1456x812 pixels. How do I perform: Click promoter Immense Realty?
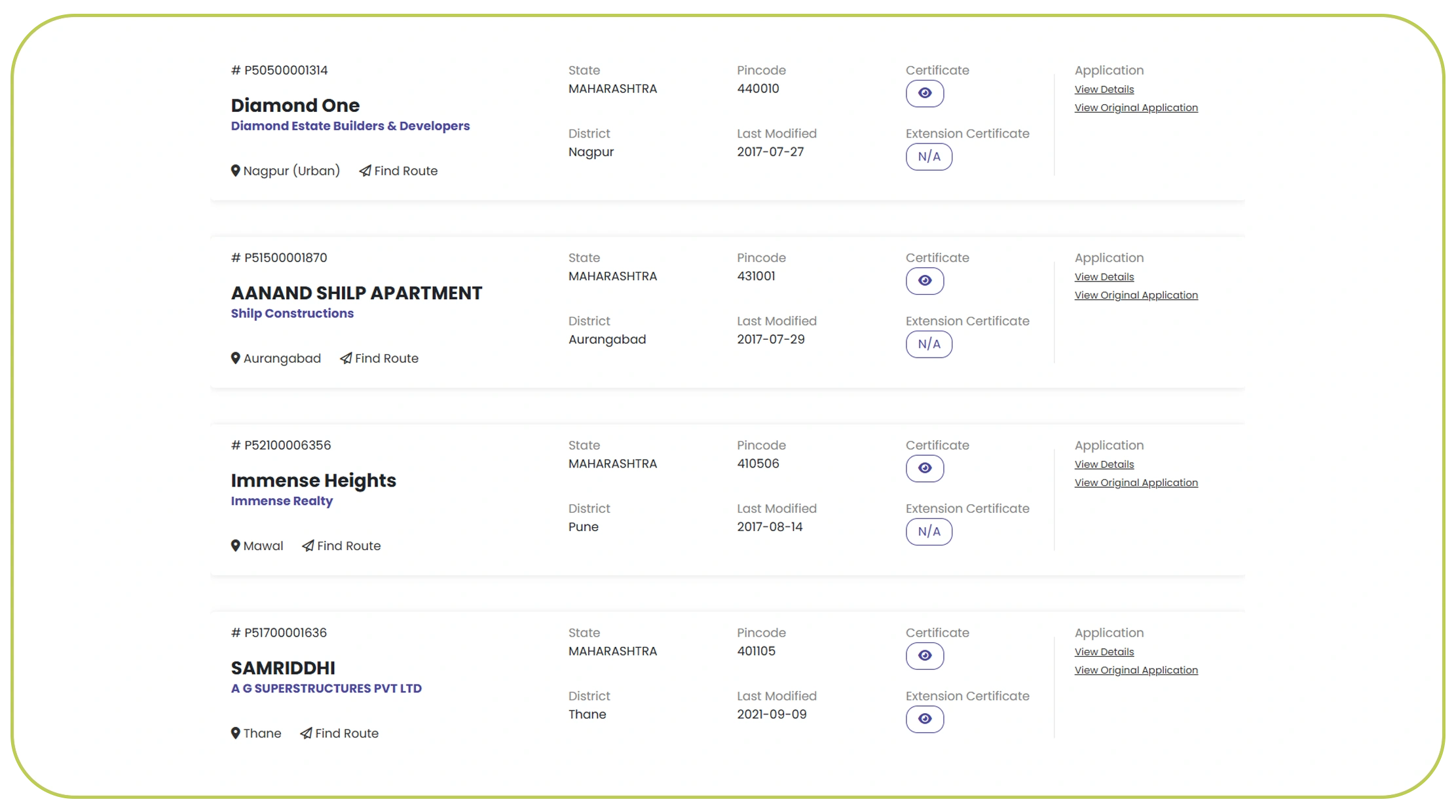click(282, 501)
